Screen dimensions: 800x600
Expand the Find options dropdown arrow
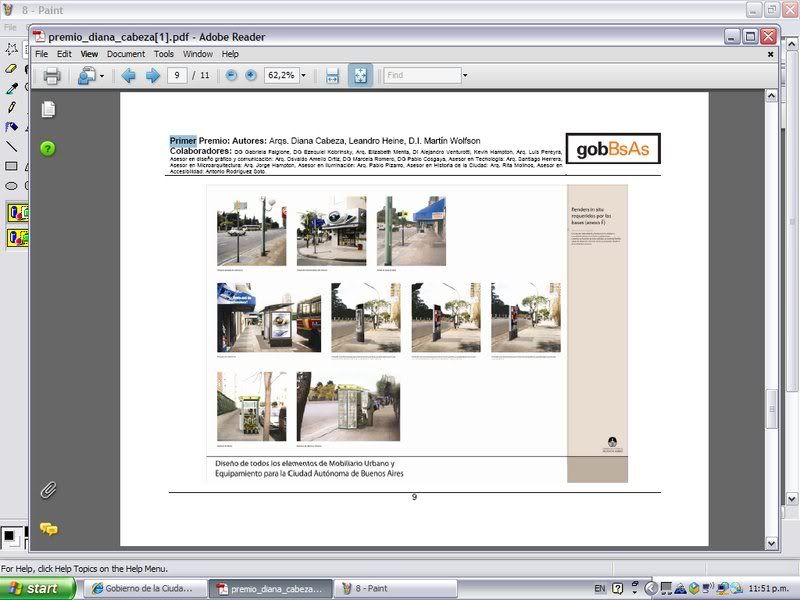(x=465, y=75)
